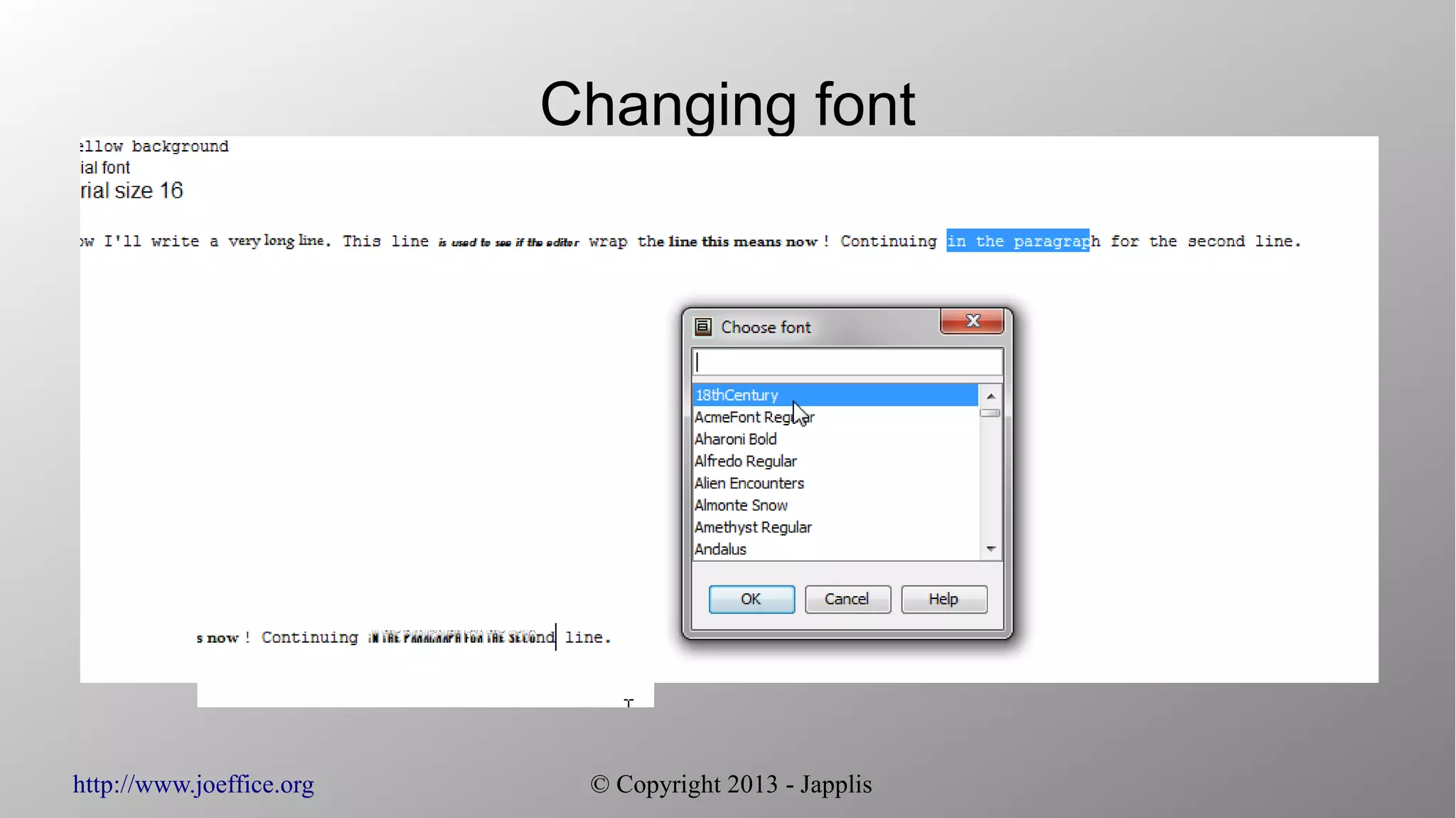This screenshot has height=818, width=1456.
Task: Select the Almonte Snow font
Action: 835,505
